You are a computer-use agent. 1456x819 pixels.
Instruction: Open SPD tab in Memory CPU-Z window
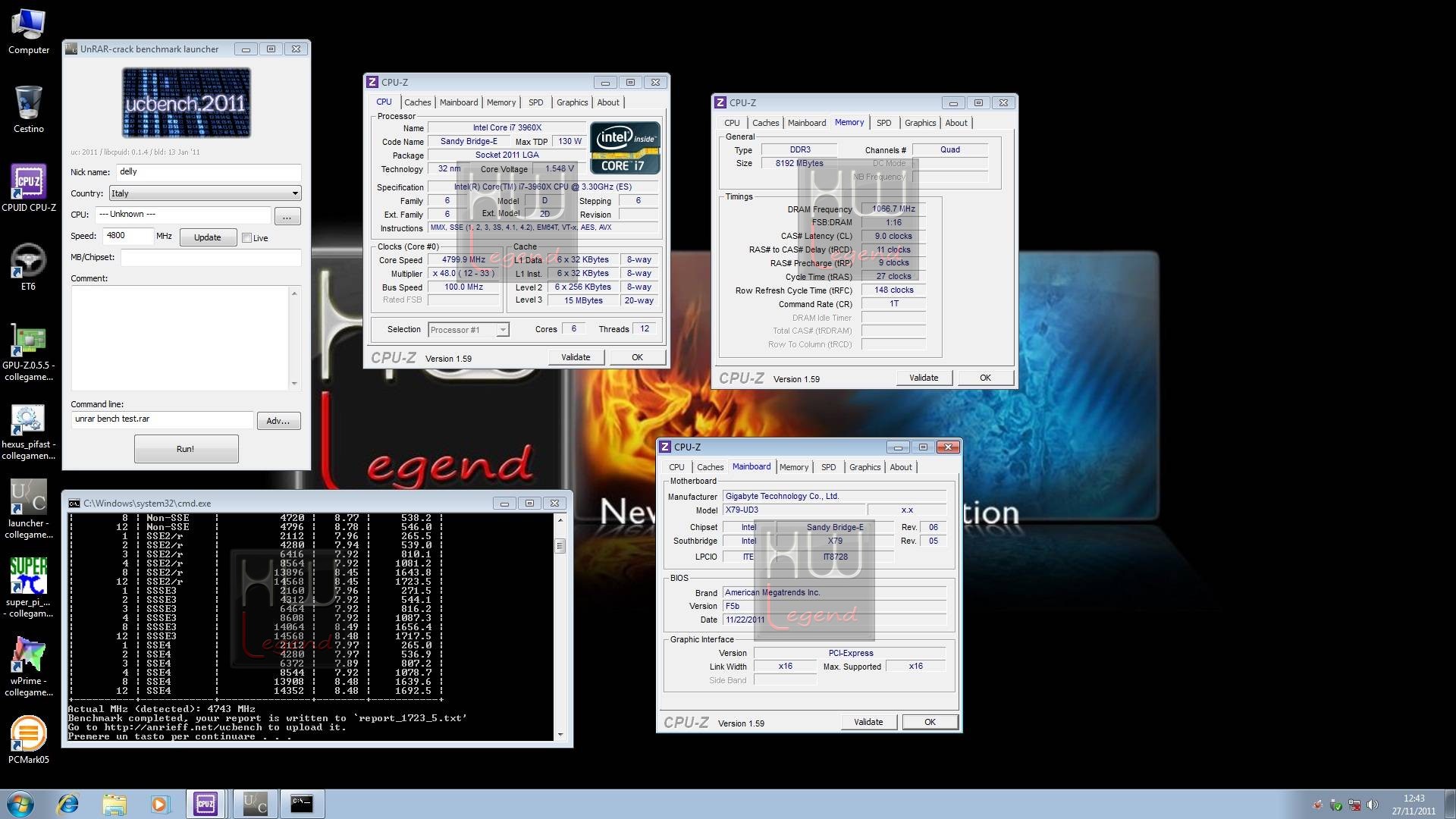click(x=884, y=123)
